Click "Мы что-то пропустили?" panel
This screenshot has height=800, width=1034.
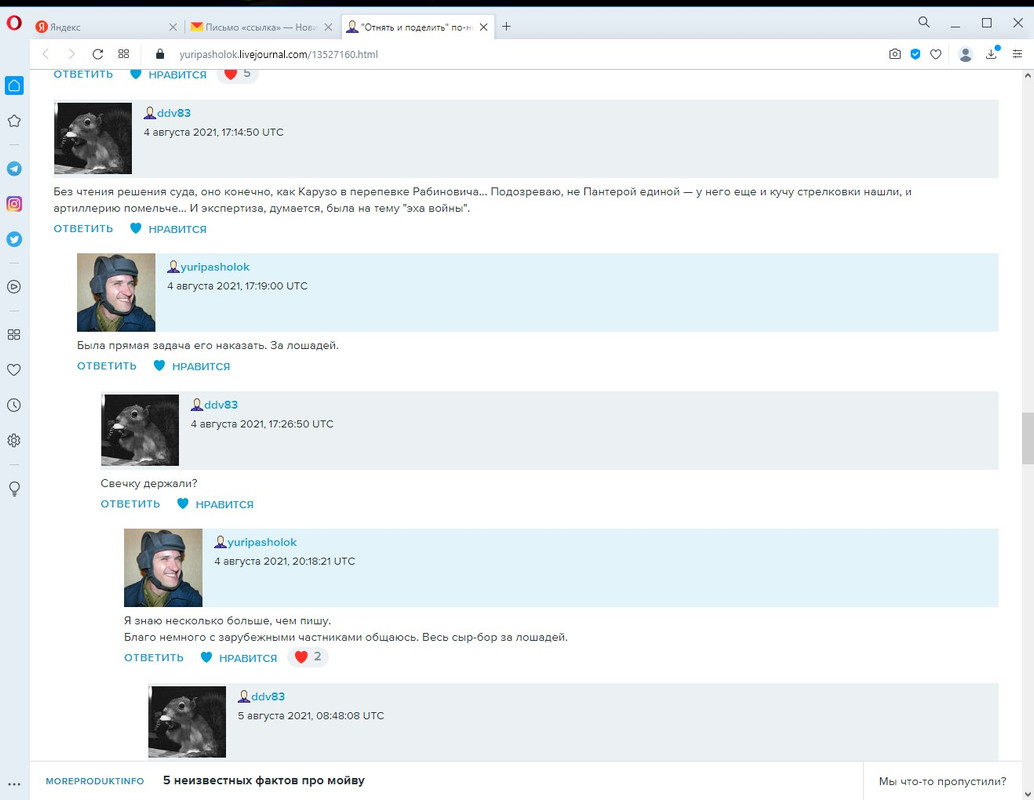point(942,782)
